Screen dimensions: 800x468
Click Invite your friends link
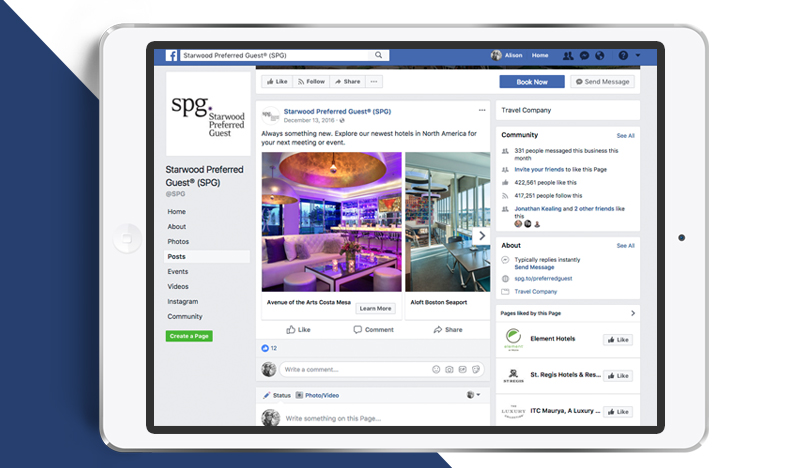point(539,169)
